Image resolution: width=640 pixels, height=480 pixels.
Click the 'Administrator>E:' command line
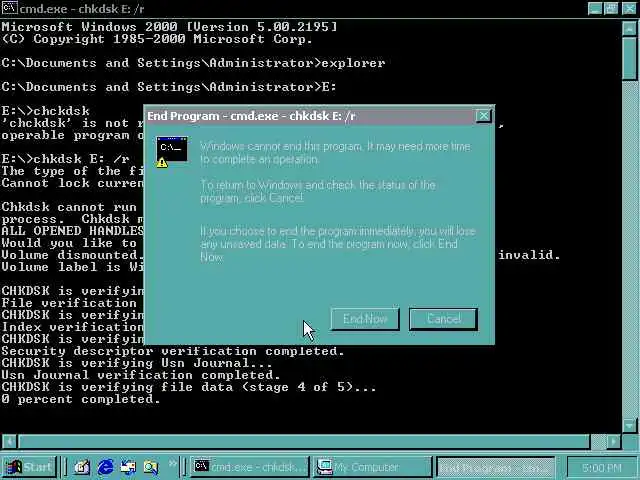[x=169, y=87]
